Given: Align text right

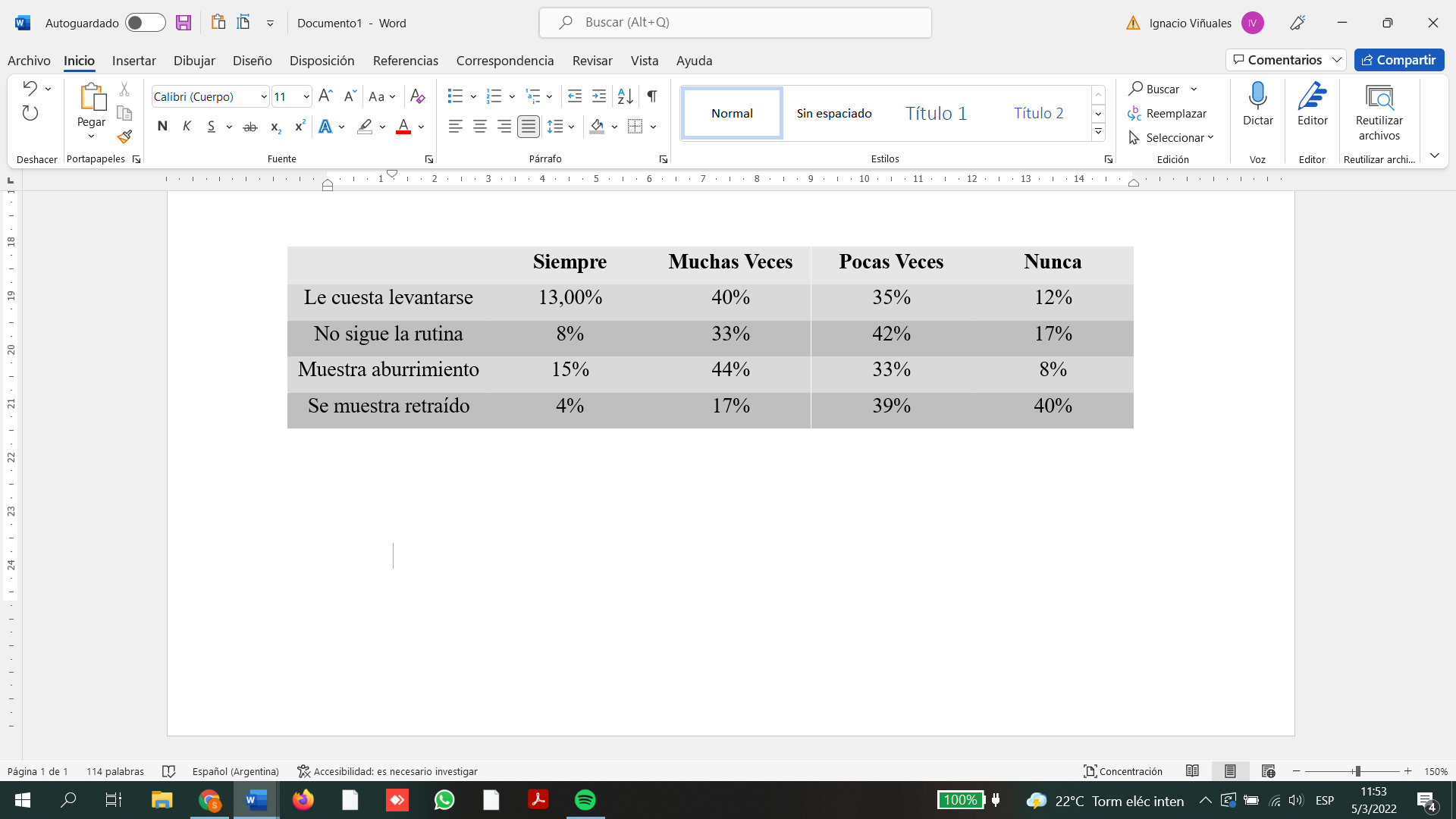Looking at the screenshot, I should click(504, 127).
